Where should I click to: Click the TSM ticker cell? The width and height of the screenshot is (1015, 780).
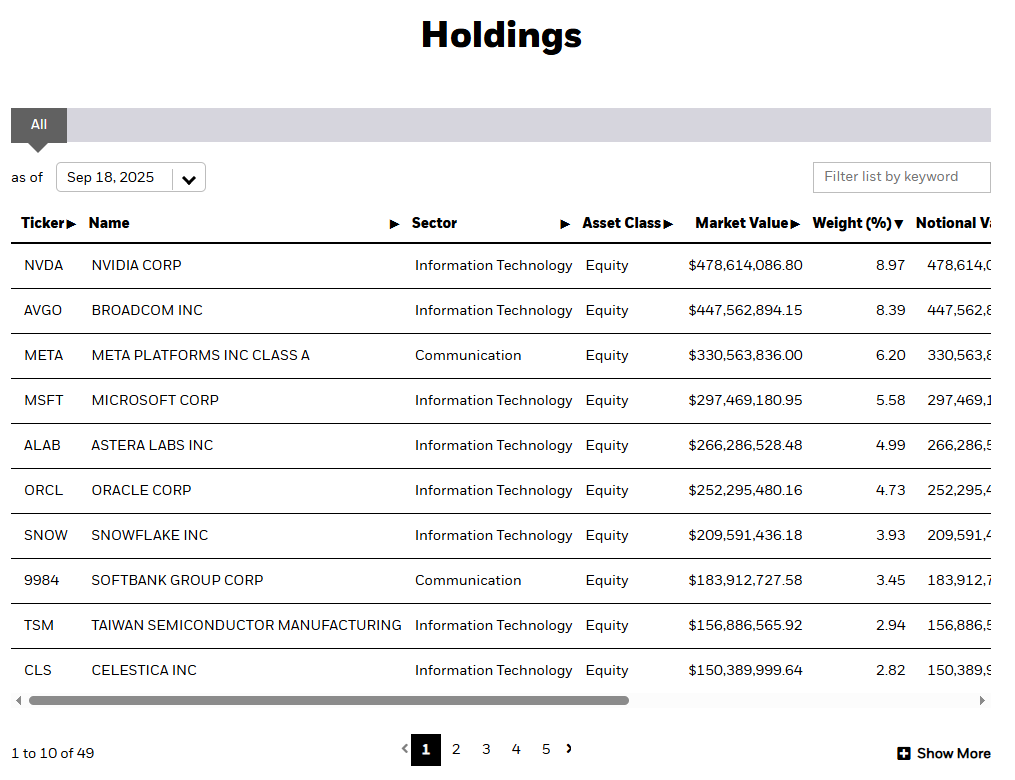click(x=39, y=625)
